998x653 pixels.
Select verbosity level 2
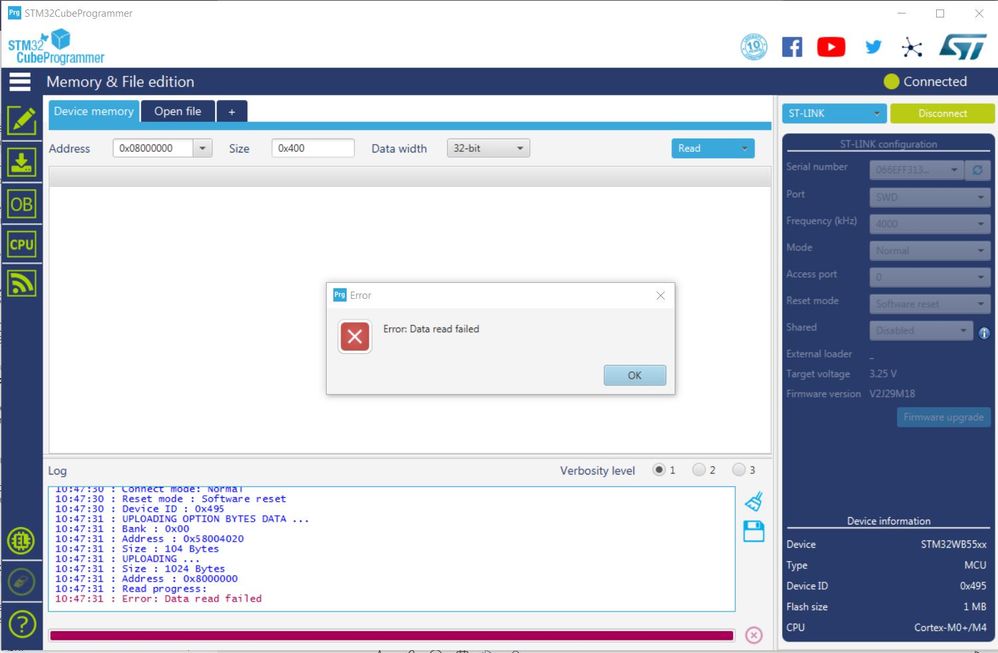[699, 470]
